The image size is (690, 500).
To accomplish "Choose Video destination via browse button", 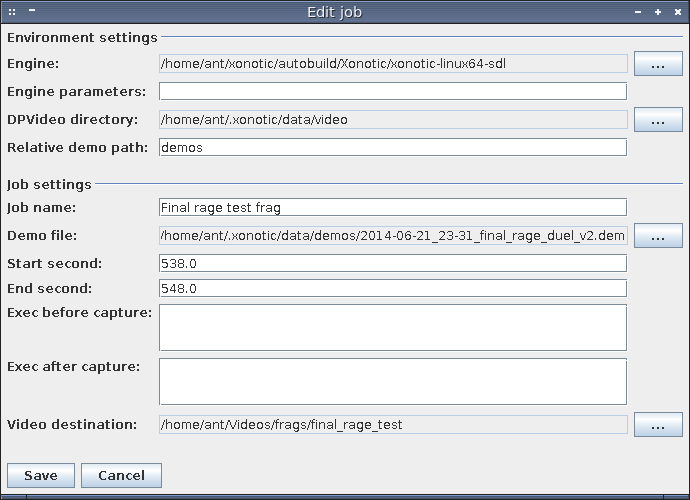I will [x=658, y=425].
